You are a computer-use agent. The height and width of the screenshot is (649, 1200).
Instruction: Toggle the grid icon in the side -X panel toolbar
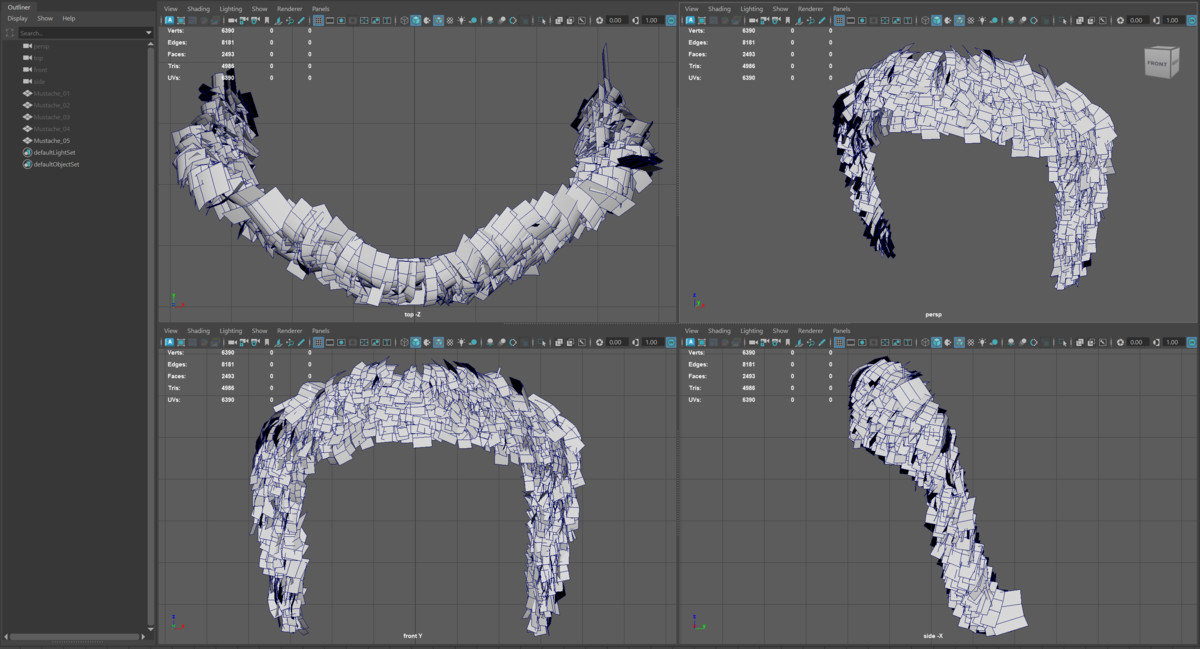pos(839,342)
